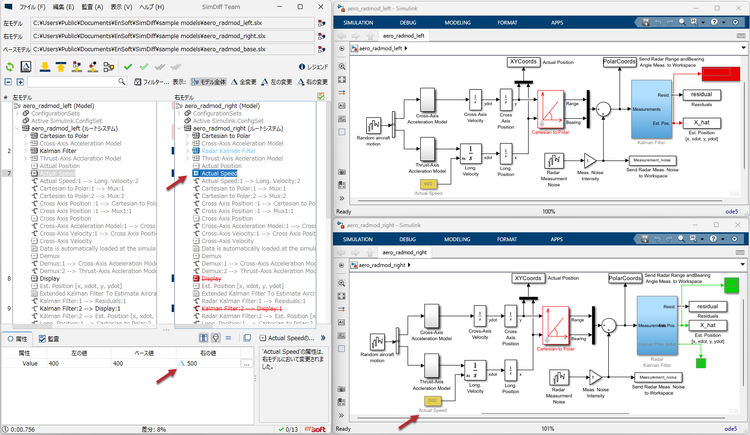Screen dimensions: 750x435
Task: Click the dark green check mark
Action: (128, 67)
